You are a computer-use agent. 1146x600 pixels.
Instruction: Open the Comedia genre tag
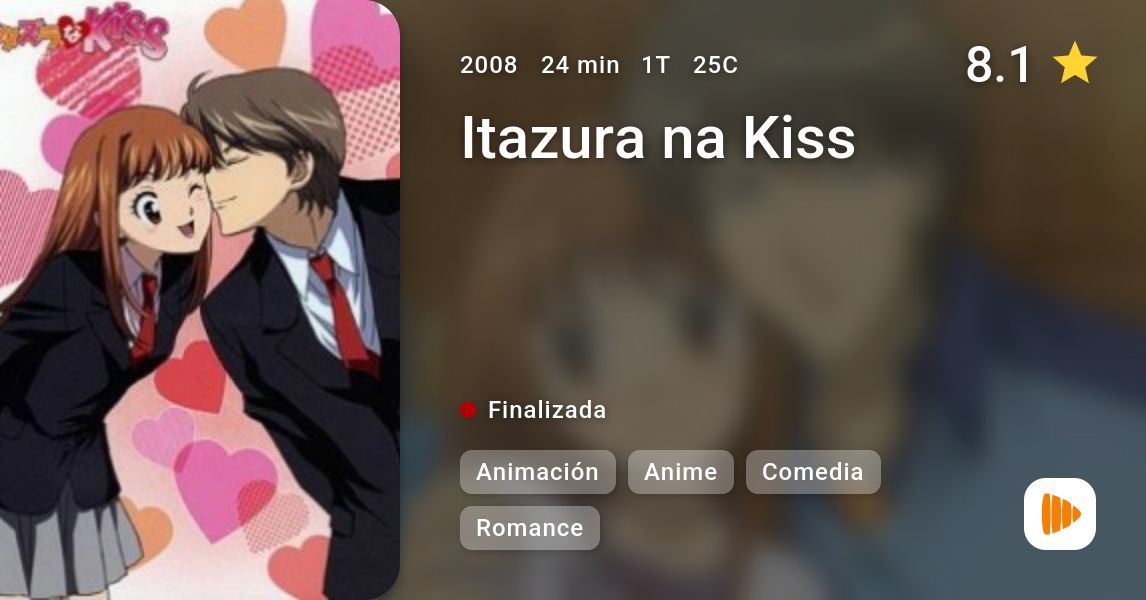point(813,472)
